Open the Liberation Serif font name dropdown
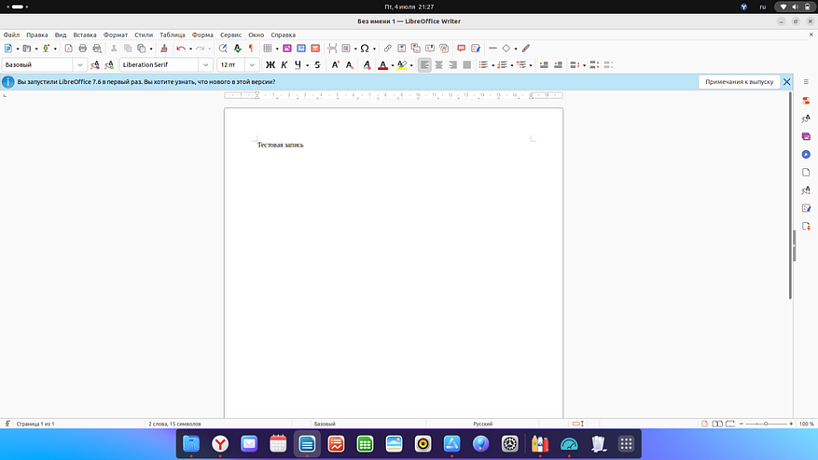 coord(206,65)
